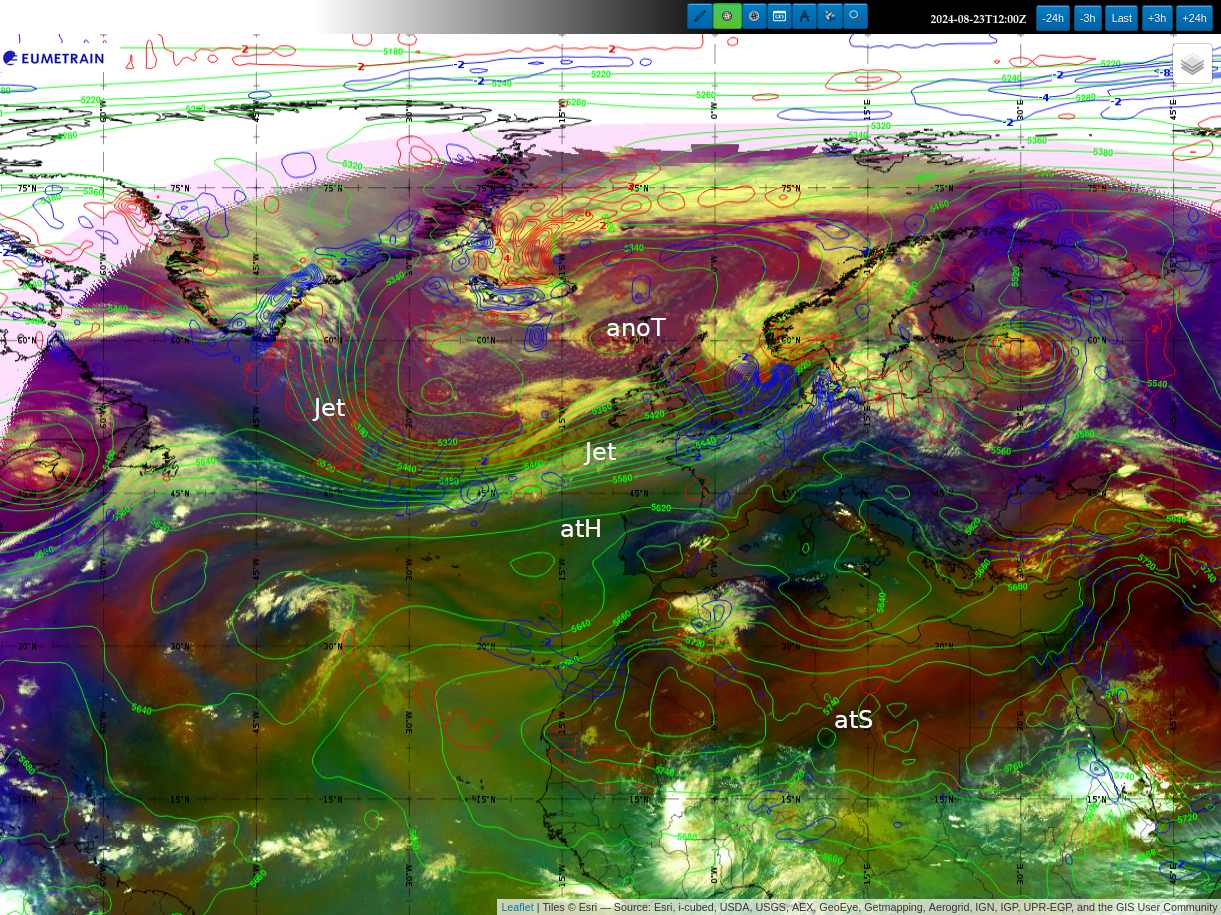Select the pencil draw tool
The height and width of the screenshot is (915, 1221).
700,16
